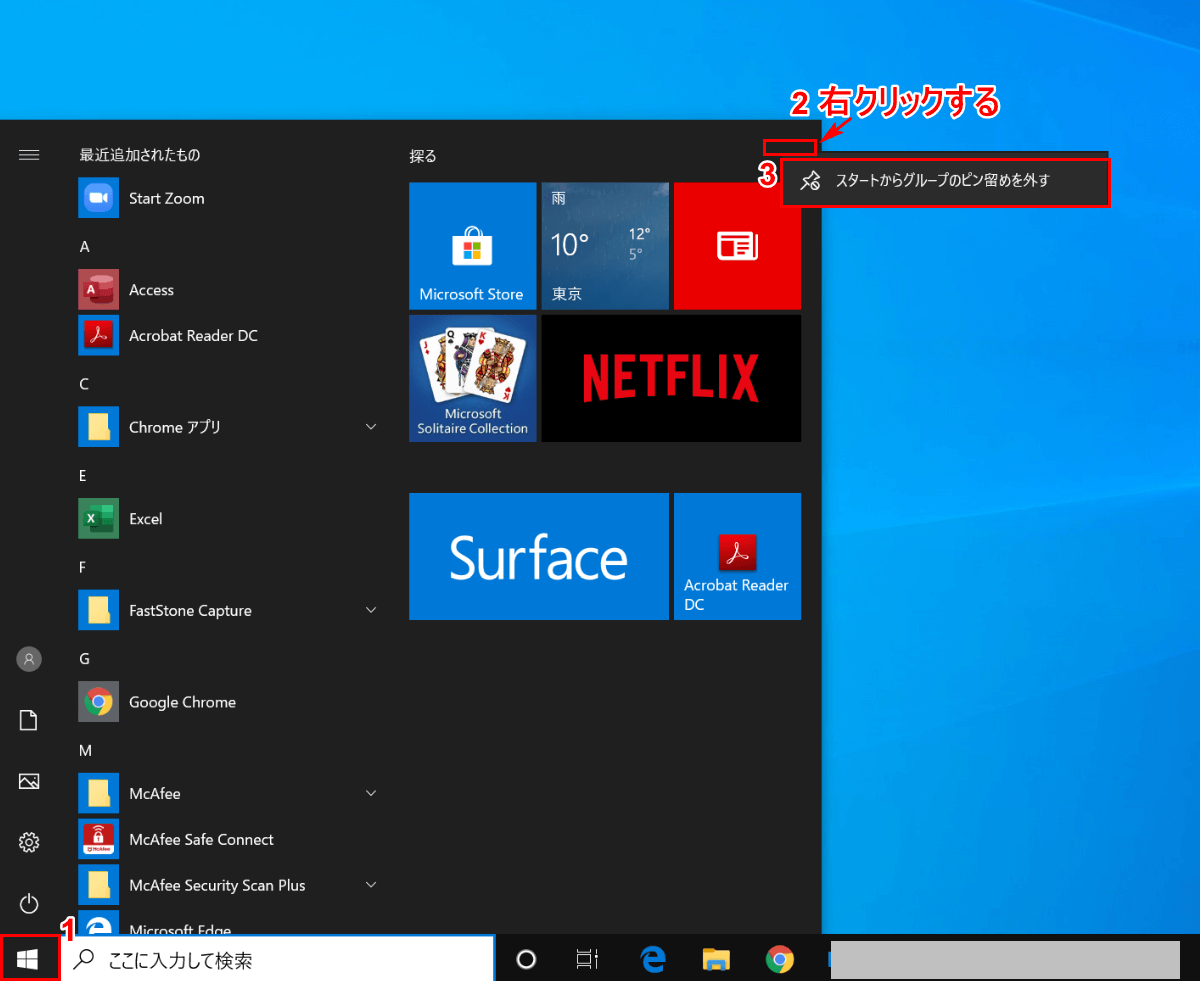The width and height of the screenshot is (1200, 981).
Task: Click the 最近追加されたもの header
Action: [139, 155]
